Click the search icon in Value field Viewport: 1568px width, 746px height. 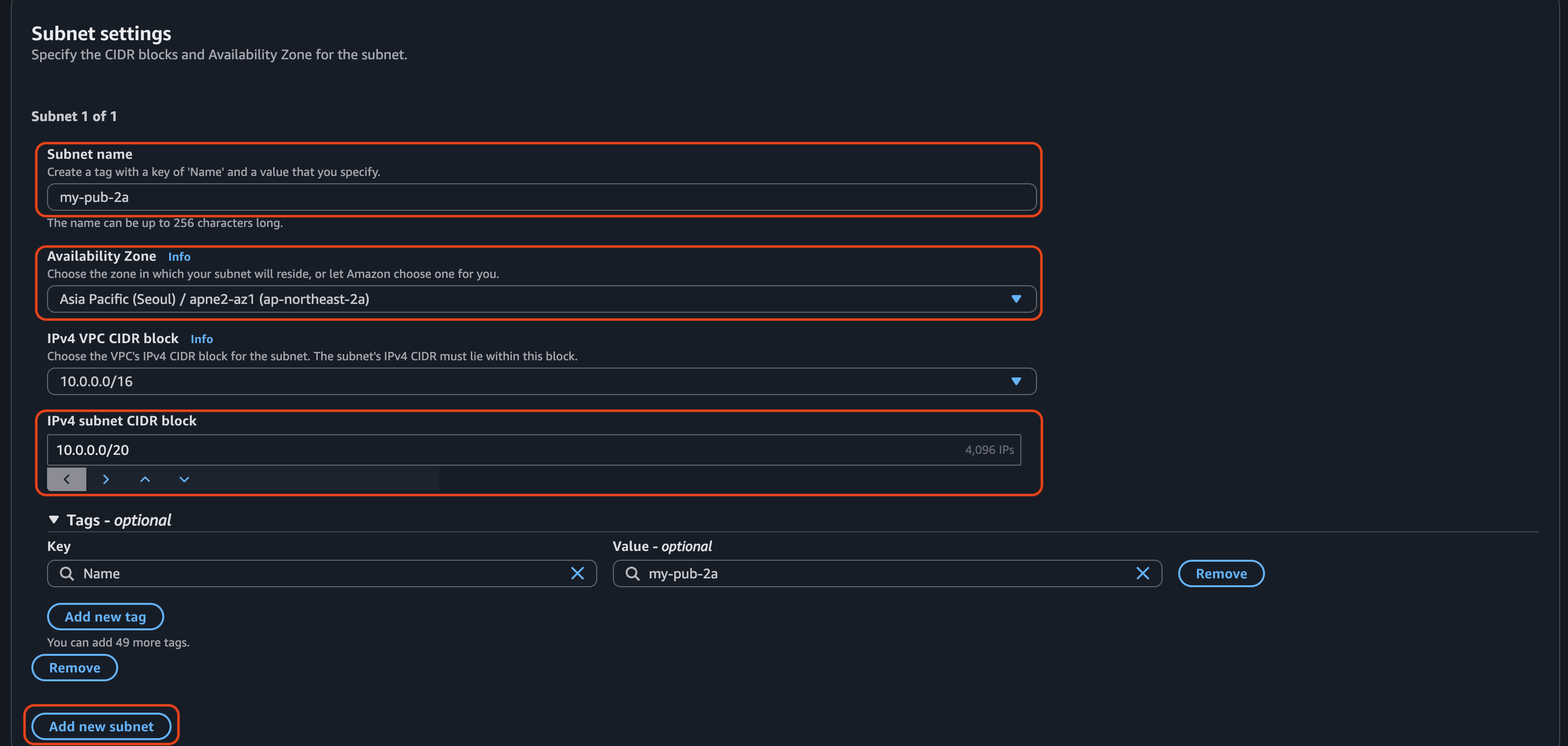tap(632, 573)
